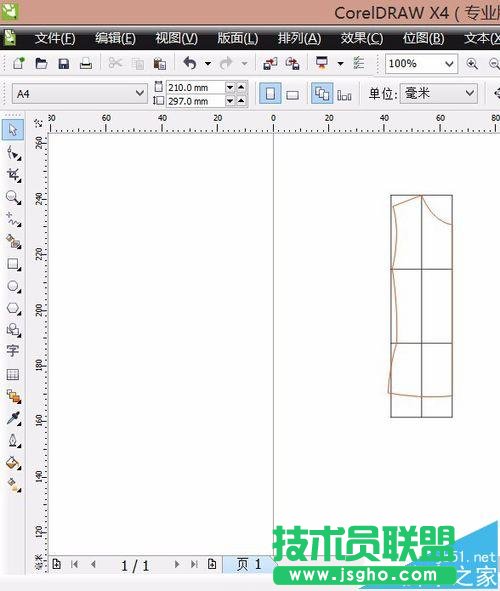500x591 pixels.
Task: Go to the first page
Action: (x=74, y=564)
